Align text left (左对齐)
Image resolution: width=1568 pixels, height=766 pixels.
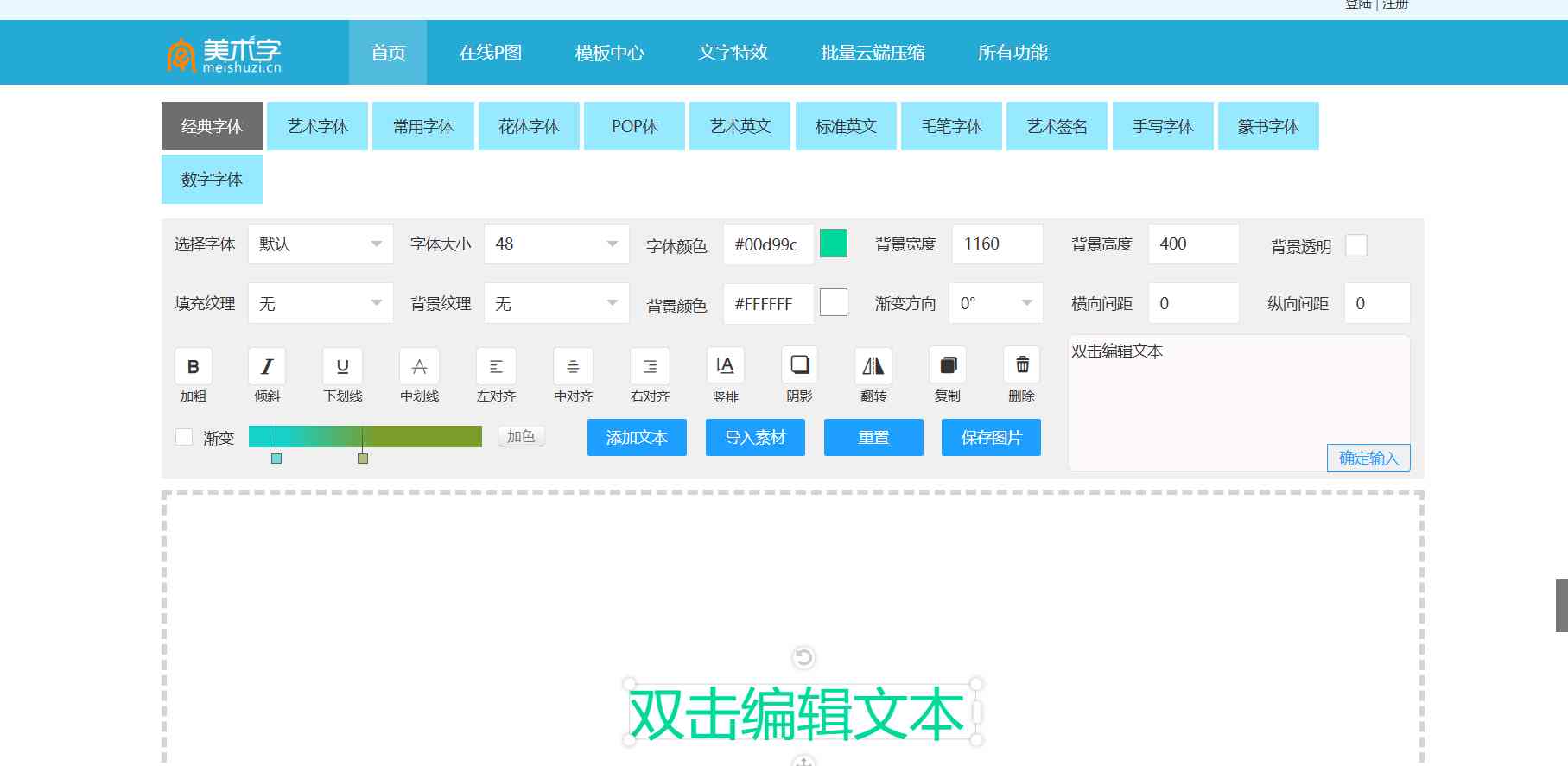point(496,366)
